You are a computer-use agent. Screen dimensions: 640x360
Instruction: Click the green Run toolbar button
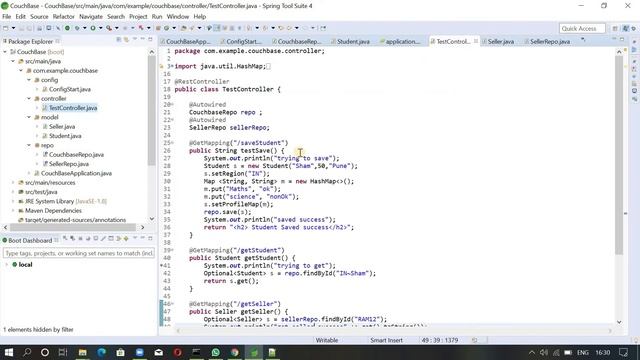(93, 28)
